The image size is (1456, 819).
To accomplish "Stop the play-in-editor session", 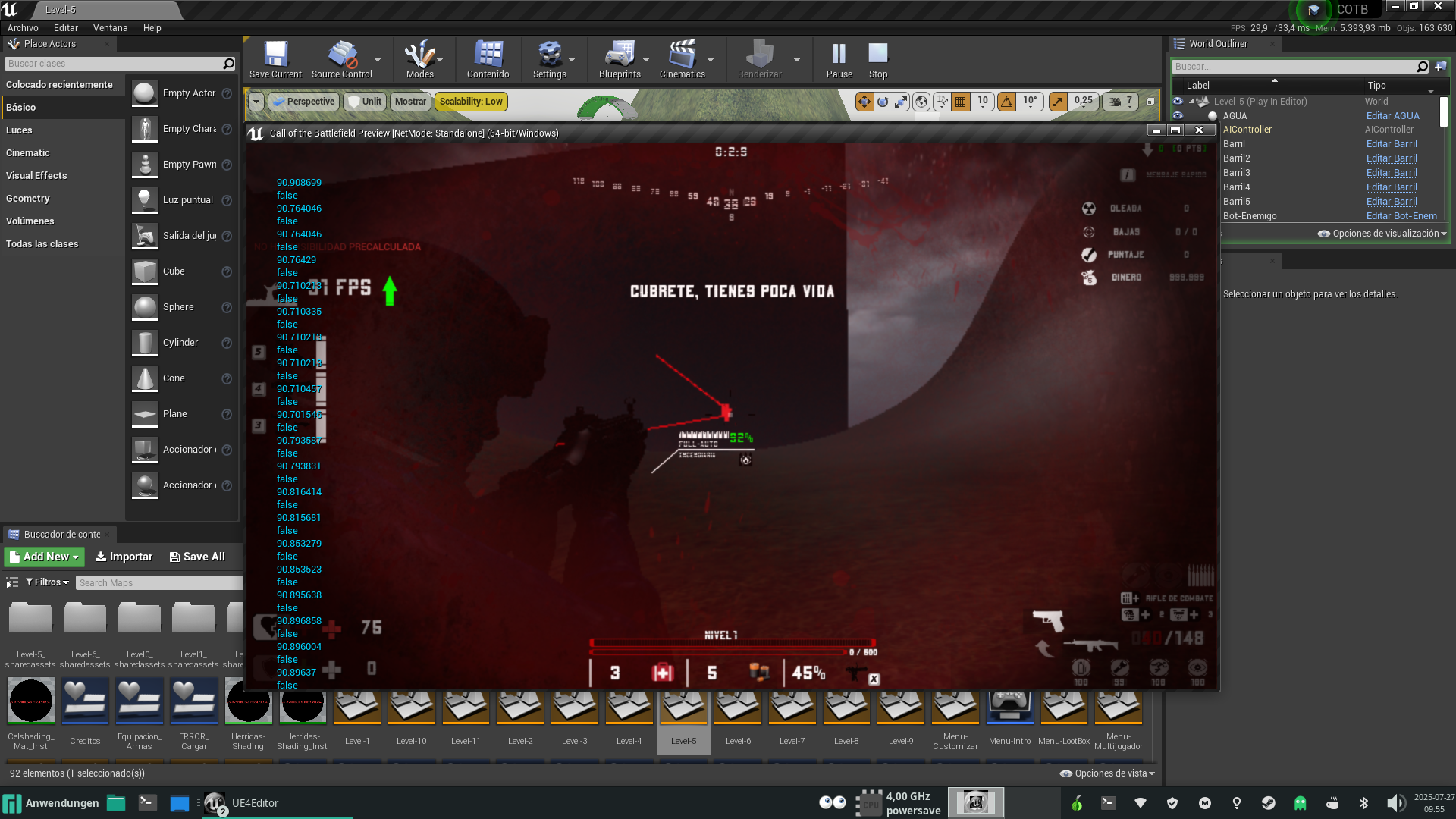I will coord(878,59).
